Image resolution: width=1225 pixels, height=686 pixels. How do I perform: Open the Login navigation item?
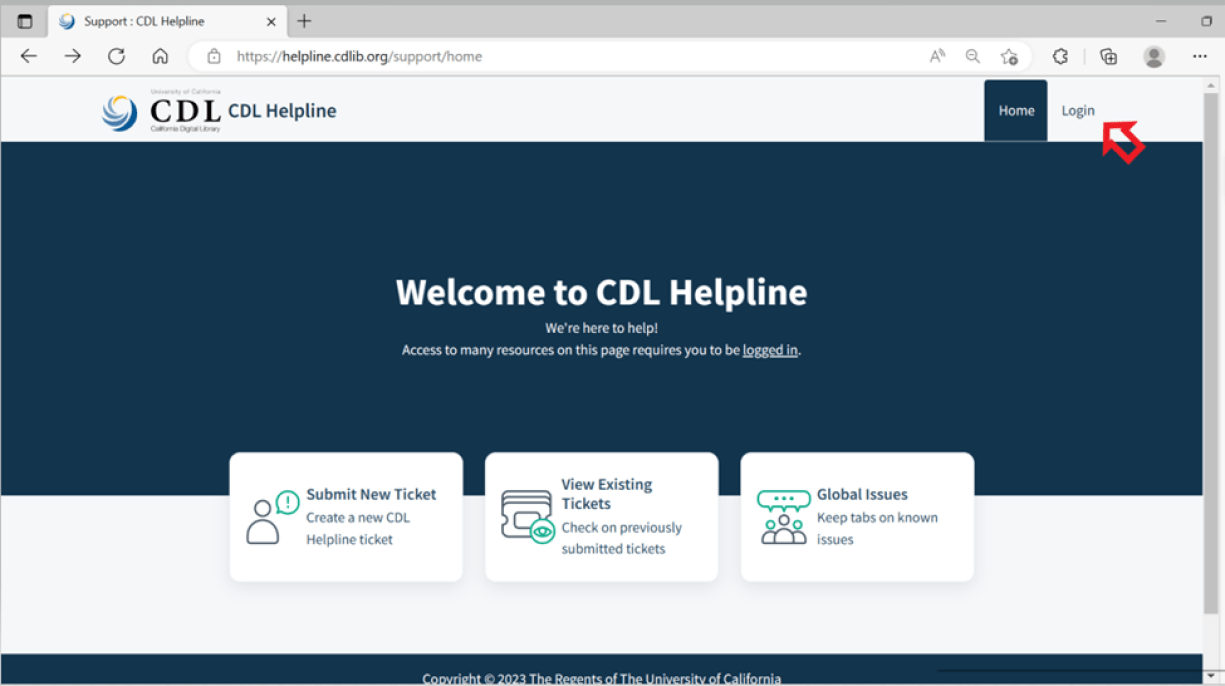1078,111
